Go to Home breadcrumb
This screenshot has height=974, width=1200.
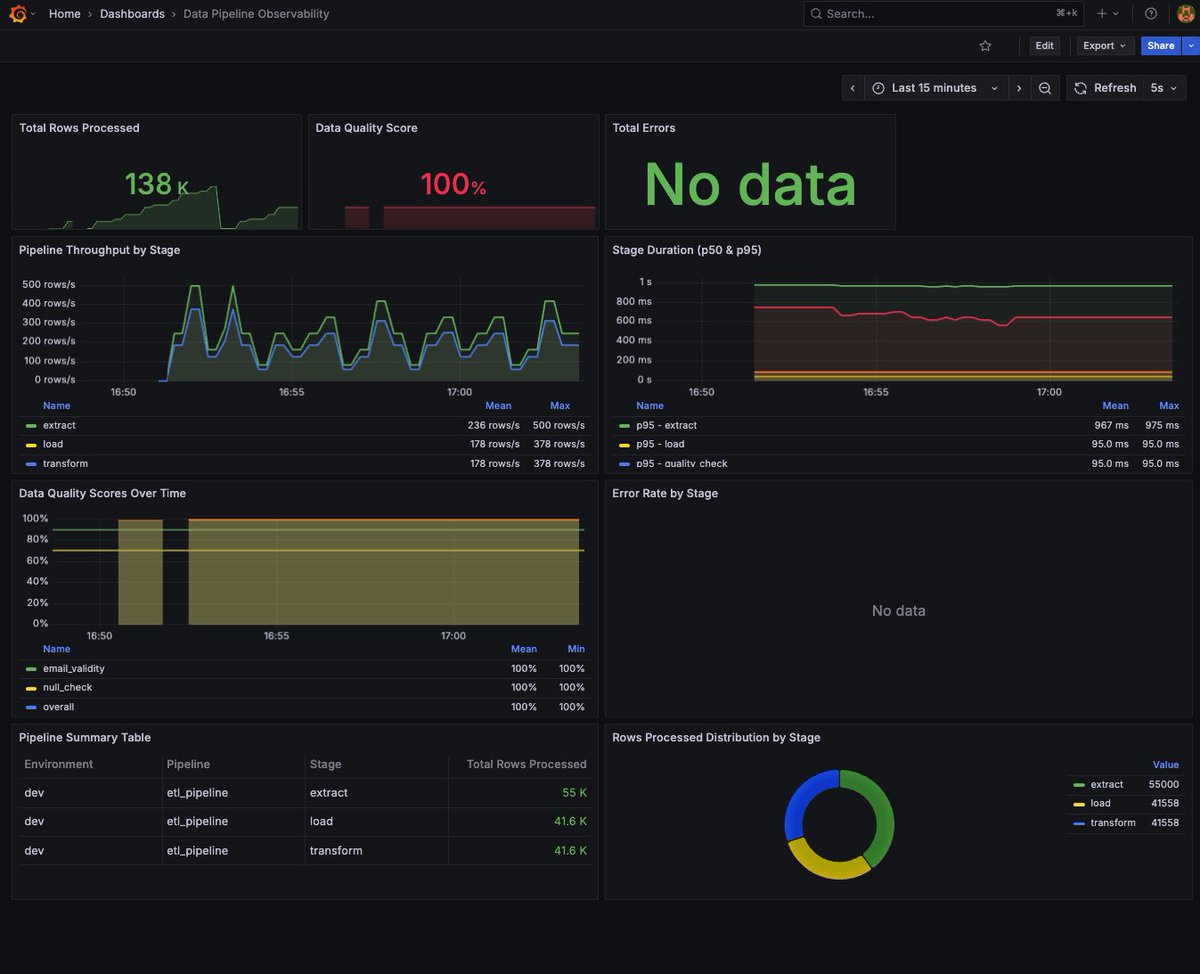coord(65,14)
